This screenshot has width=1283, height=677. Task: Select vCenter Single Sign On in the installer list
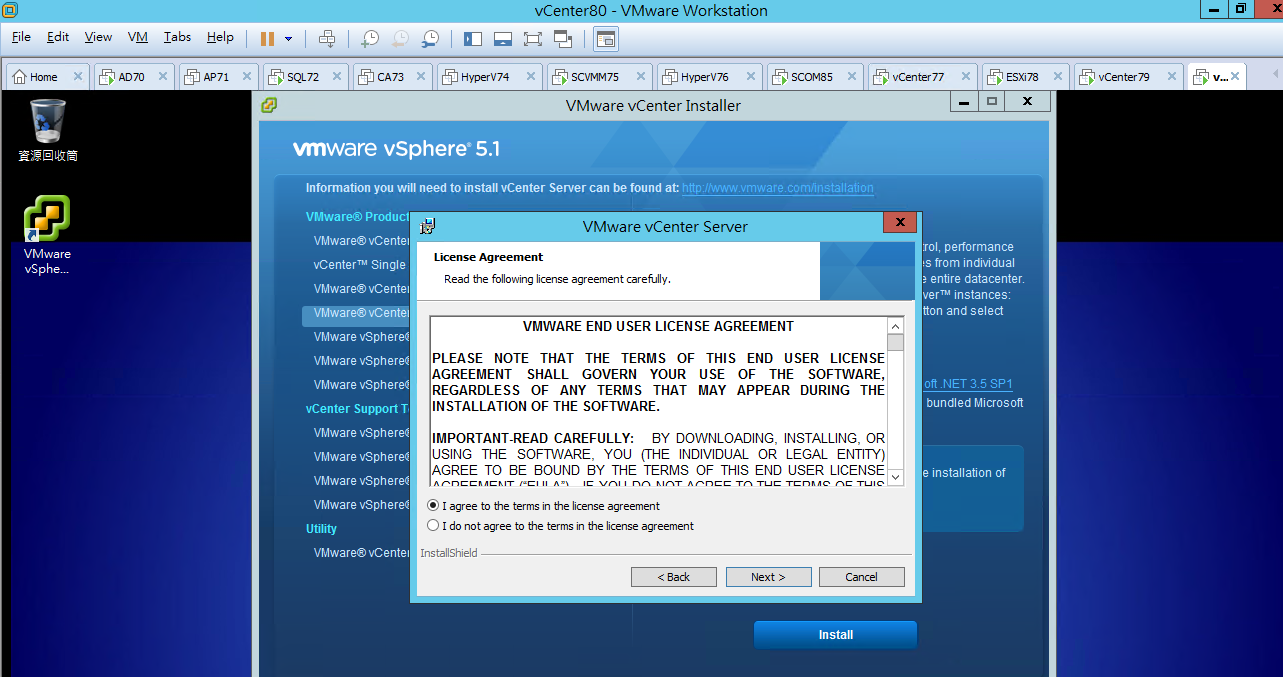[360, 265]
